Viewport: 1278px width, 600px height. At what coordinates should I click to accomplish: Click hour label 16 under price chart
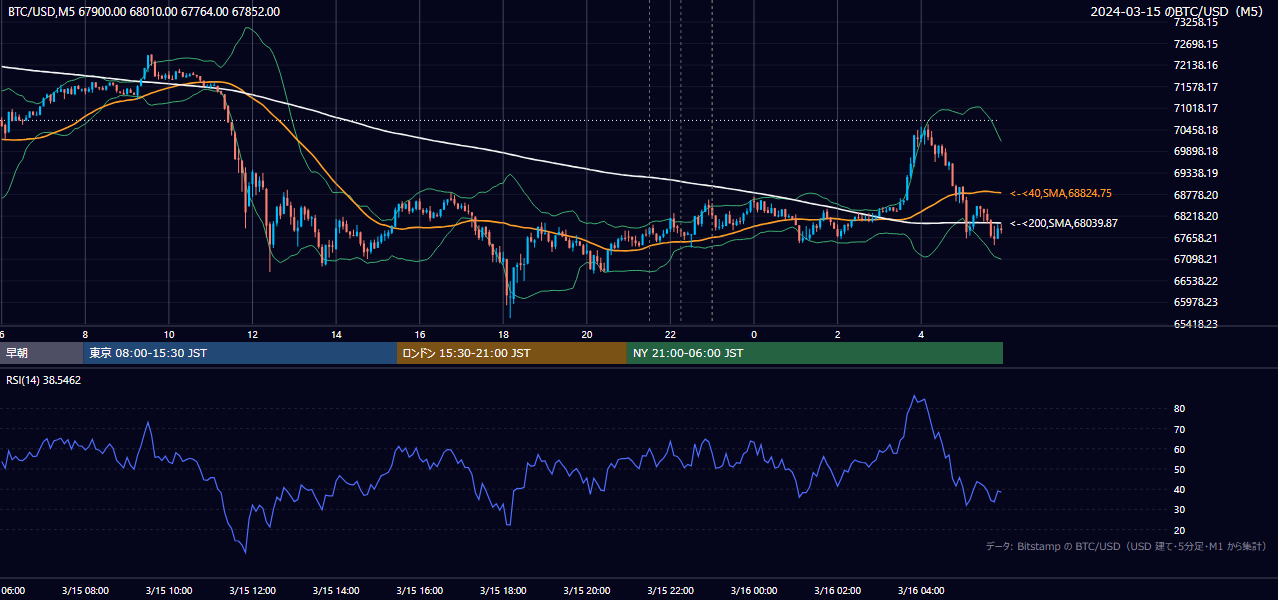pos(419,335)
